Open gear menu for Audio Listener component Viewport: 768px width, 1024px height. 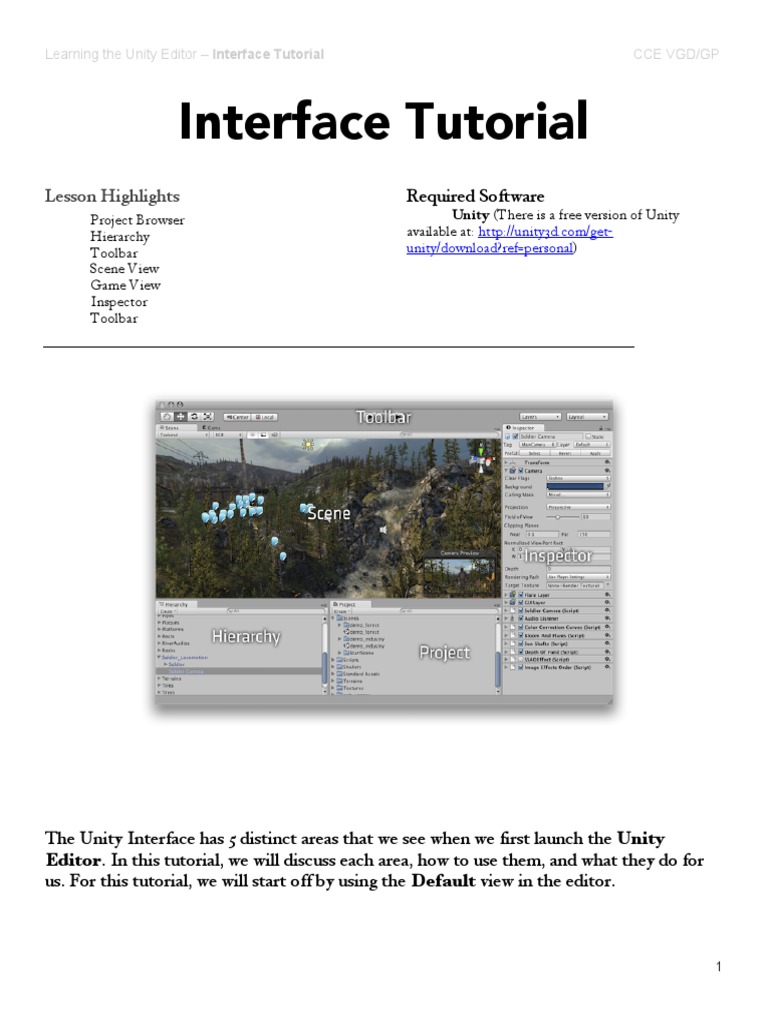click(607, 618)
